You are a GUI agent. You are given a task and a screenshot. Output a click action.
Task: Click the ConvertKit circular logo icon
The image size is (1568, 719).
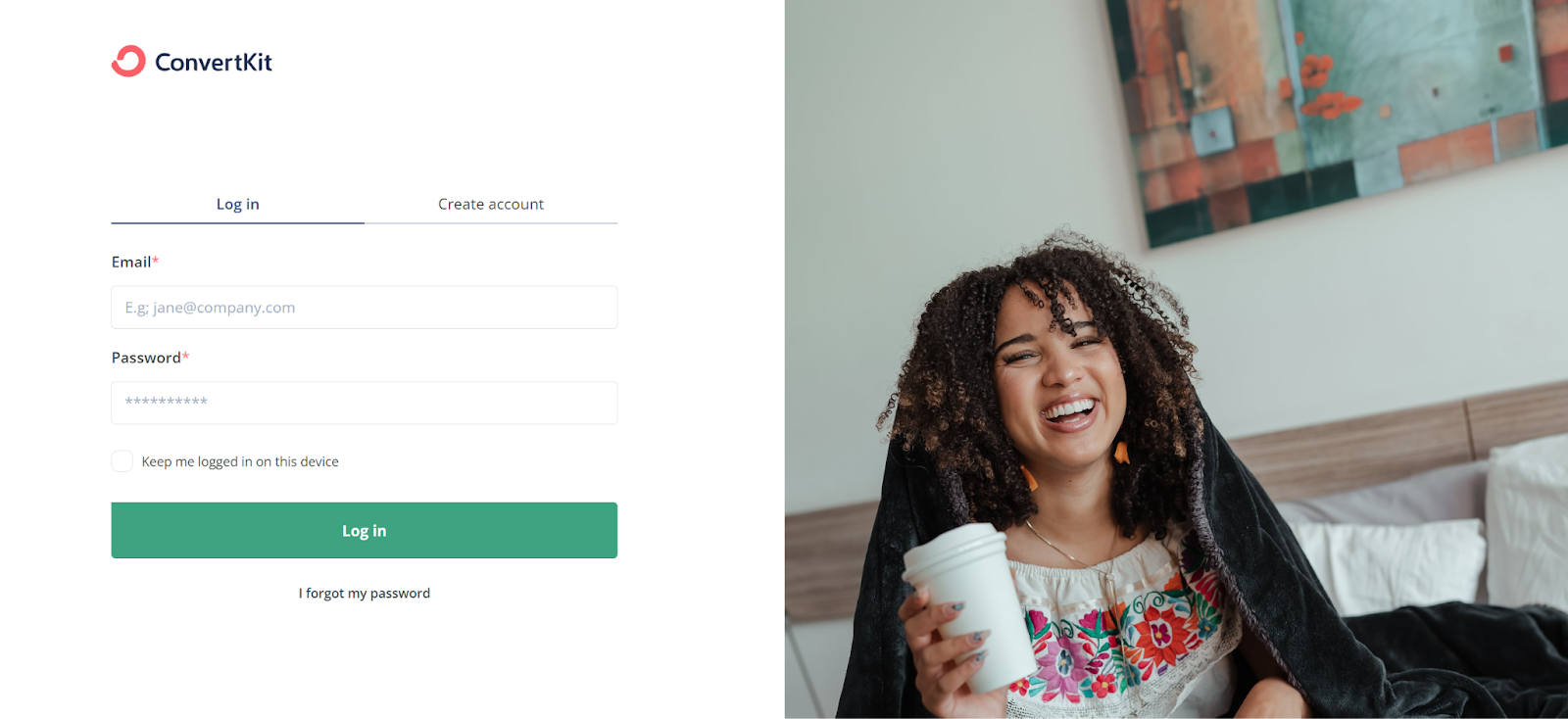pyautogui.click(x=128, y=61)
